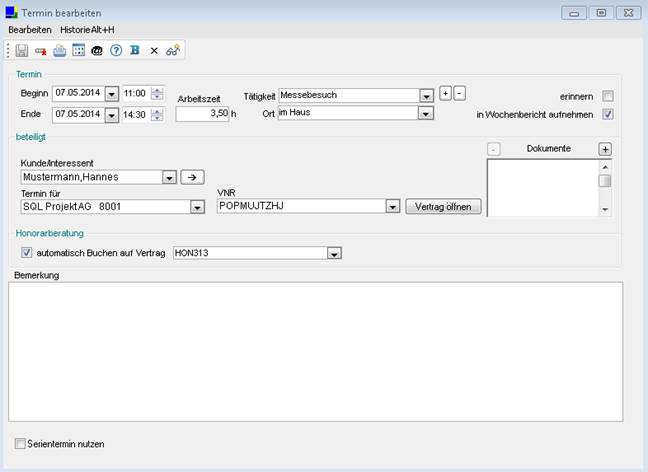Click arrow button next to Kunde/Interessent
The width and height of the screenshot is (648, 472).
[192, 177]
